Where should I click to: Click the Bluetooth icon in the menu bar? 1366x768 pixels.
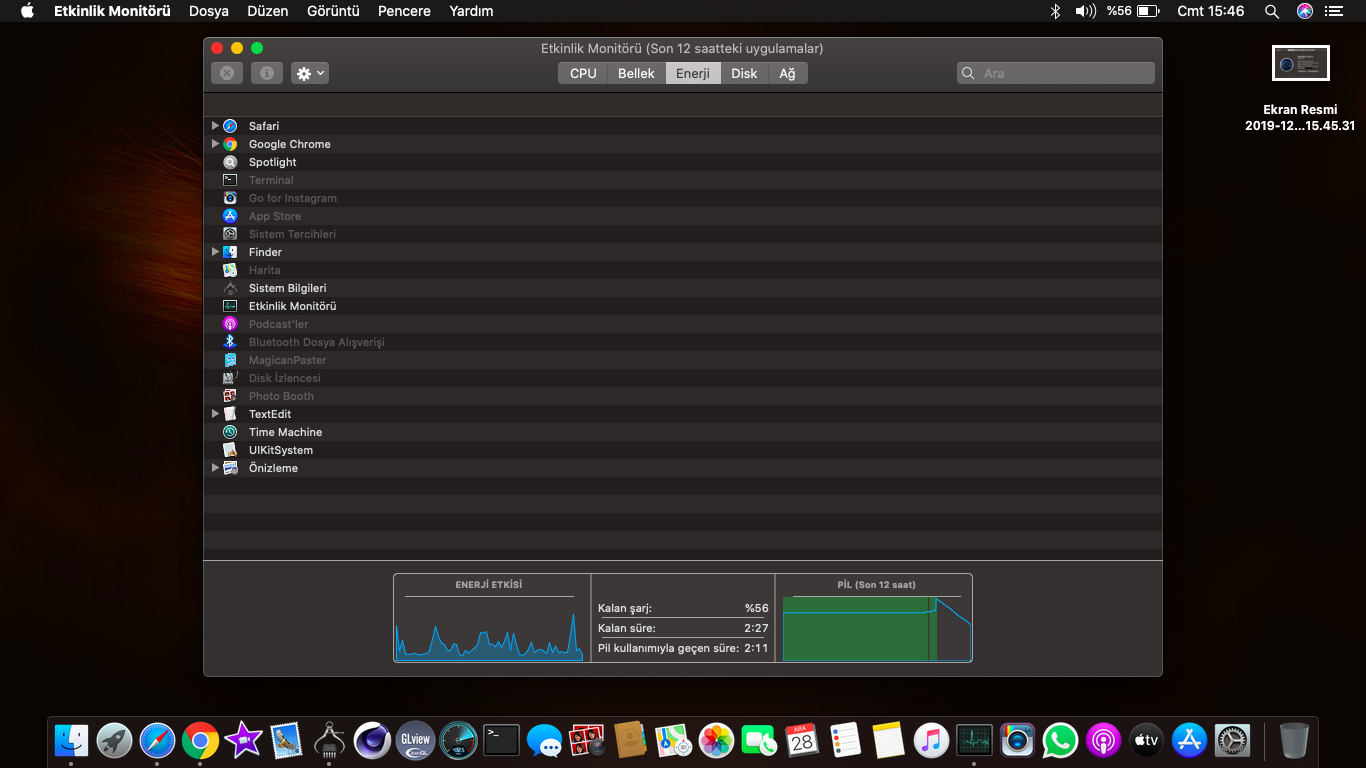click(x=1055, y=11)
